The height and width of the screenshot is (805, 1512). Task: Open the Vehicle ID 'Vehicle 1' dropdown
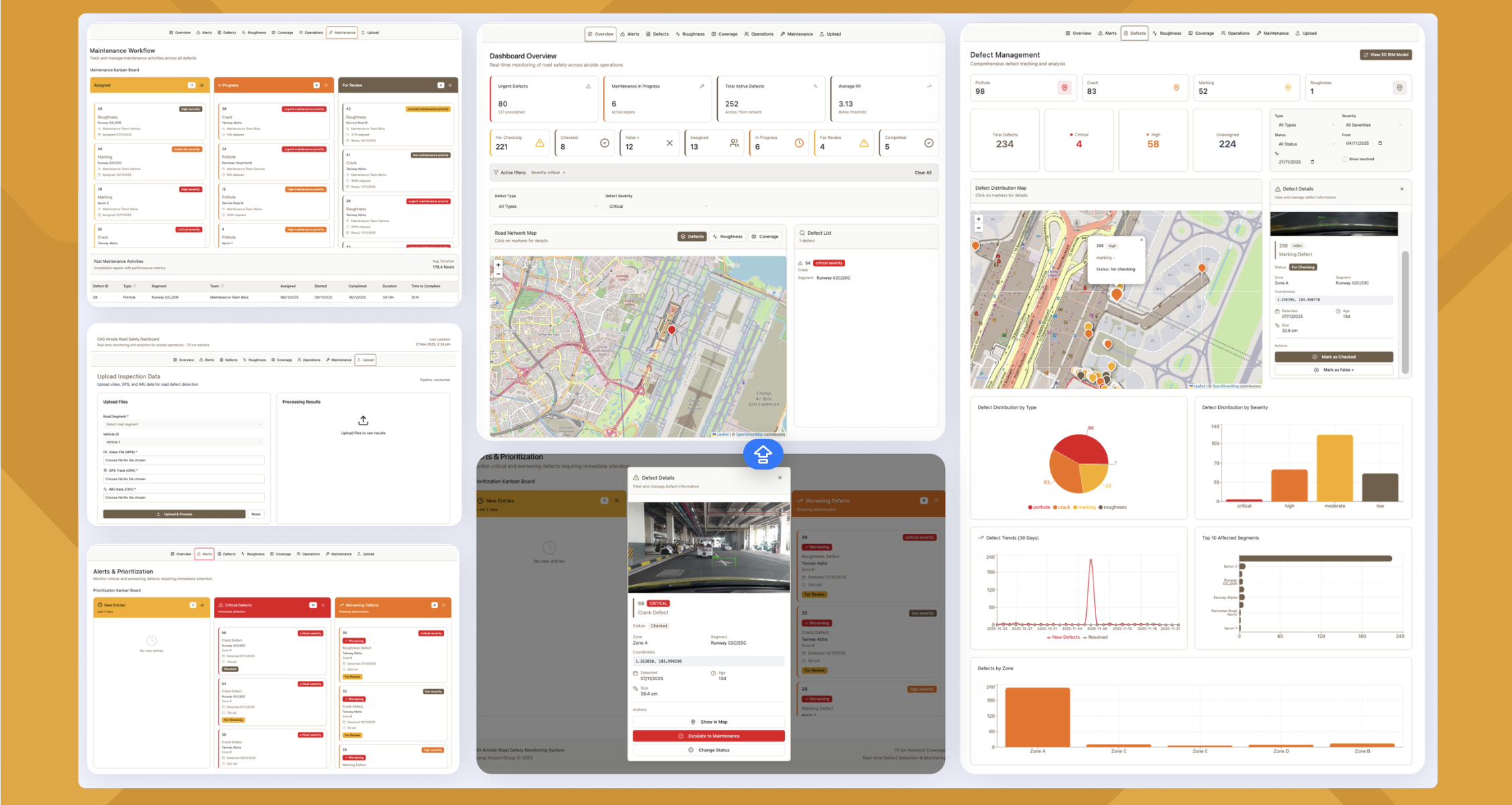tap(183, 442)
